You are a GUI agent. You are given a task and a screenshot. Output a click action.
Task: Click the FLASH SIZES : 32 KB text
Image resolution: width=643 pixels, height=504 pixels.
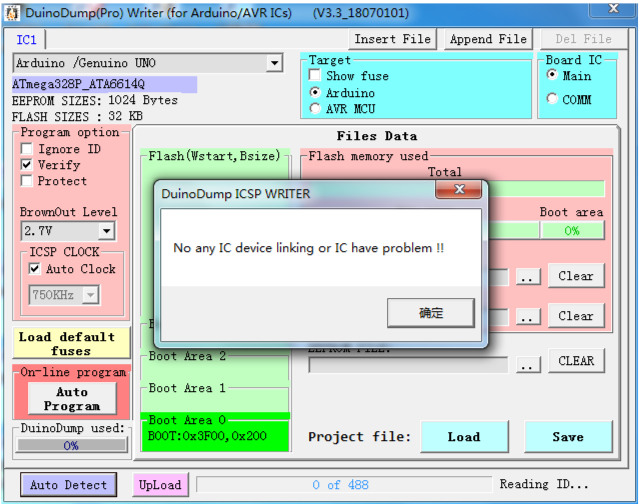click(x=77, y=116)
